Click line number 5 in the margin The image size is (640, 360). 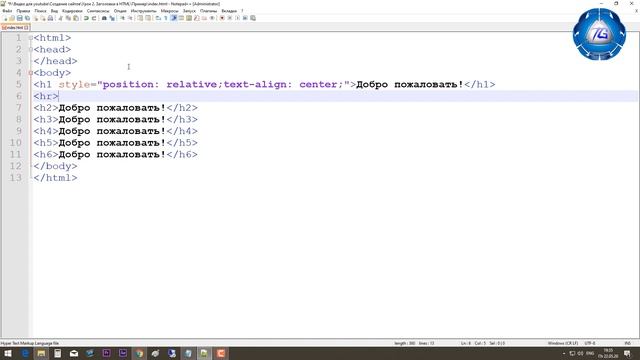(x=19, y=84)
